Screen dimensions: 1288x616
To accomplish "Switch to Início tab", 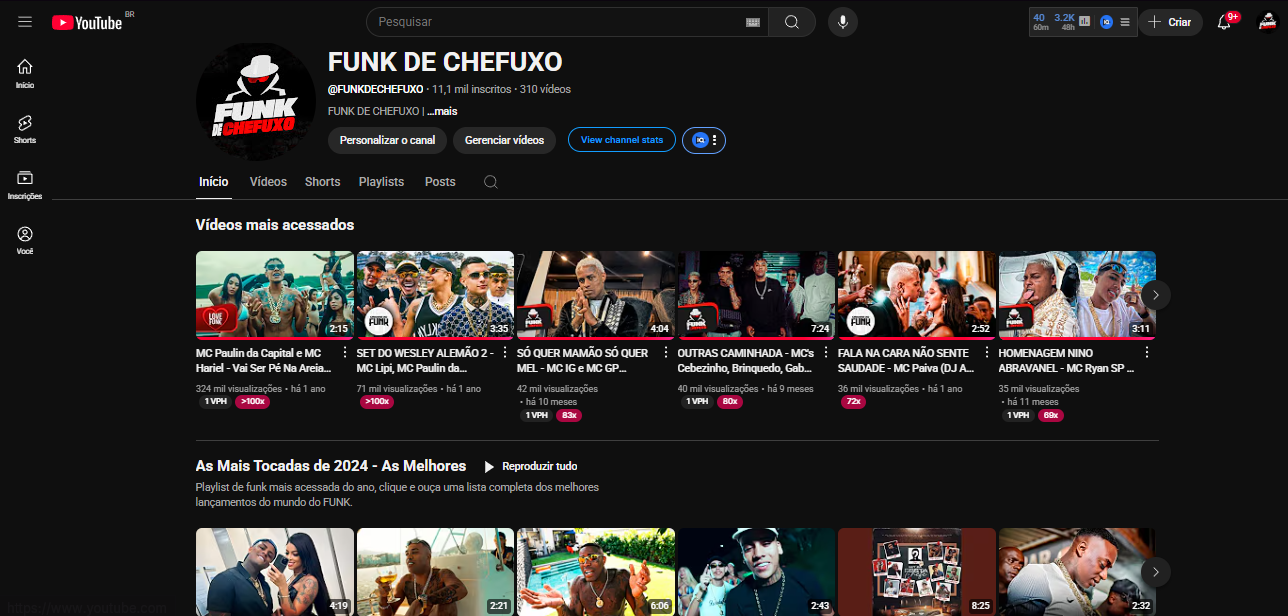I will coord(213,182).
